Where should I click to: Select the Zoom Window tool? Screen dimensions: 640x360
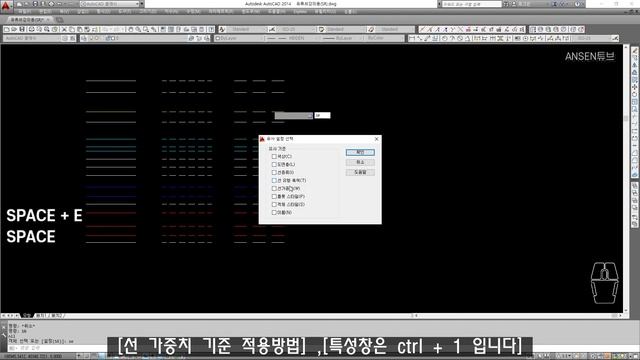(146, 29)
